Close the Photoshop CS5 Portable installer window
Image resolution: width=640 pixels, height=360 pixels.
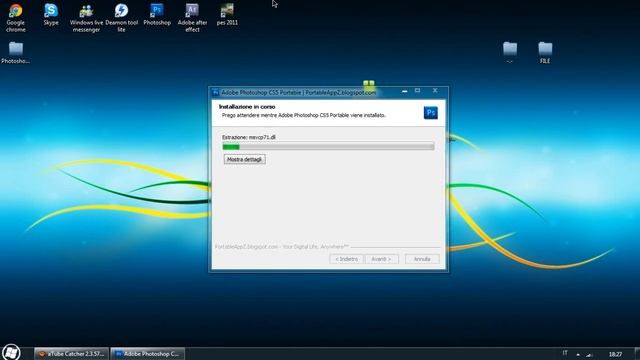point(435,91)
